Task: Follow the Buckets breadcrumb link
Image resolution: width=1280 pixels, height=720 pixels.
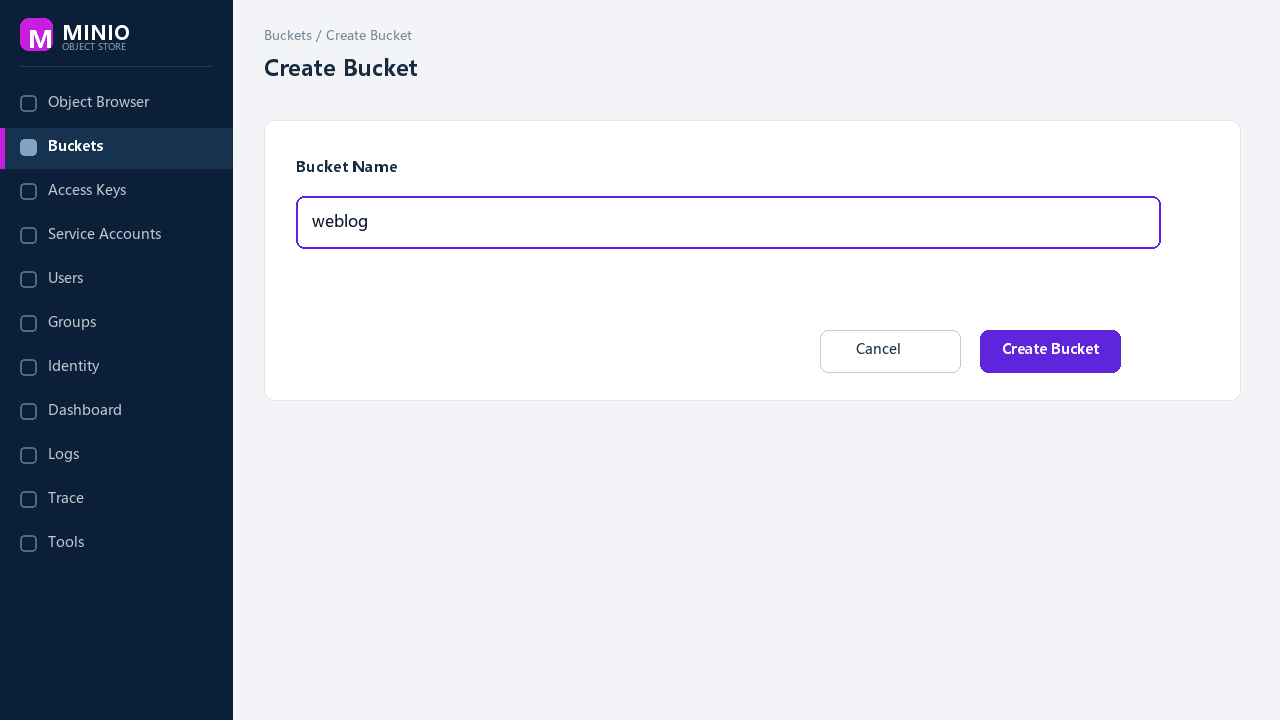Action: (x=288, y=36)
